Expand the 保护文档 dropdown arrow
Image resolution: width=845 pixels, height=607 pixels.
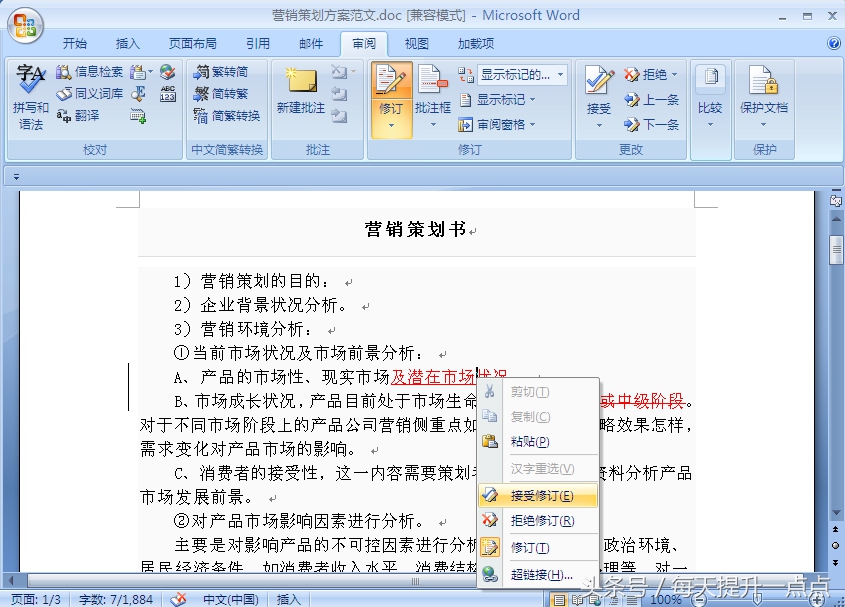click(x=764, y=125)
